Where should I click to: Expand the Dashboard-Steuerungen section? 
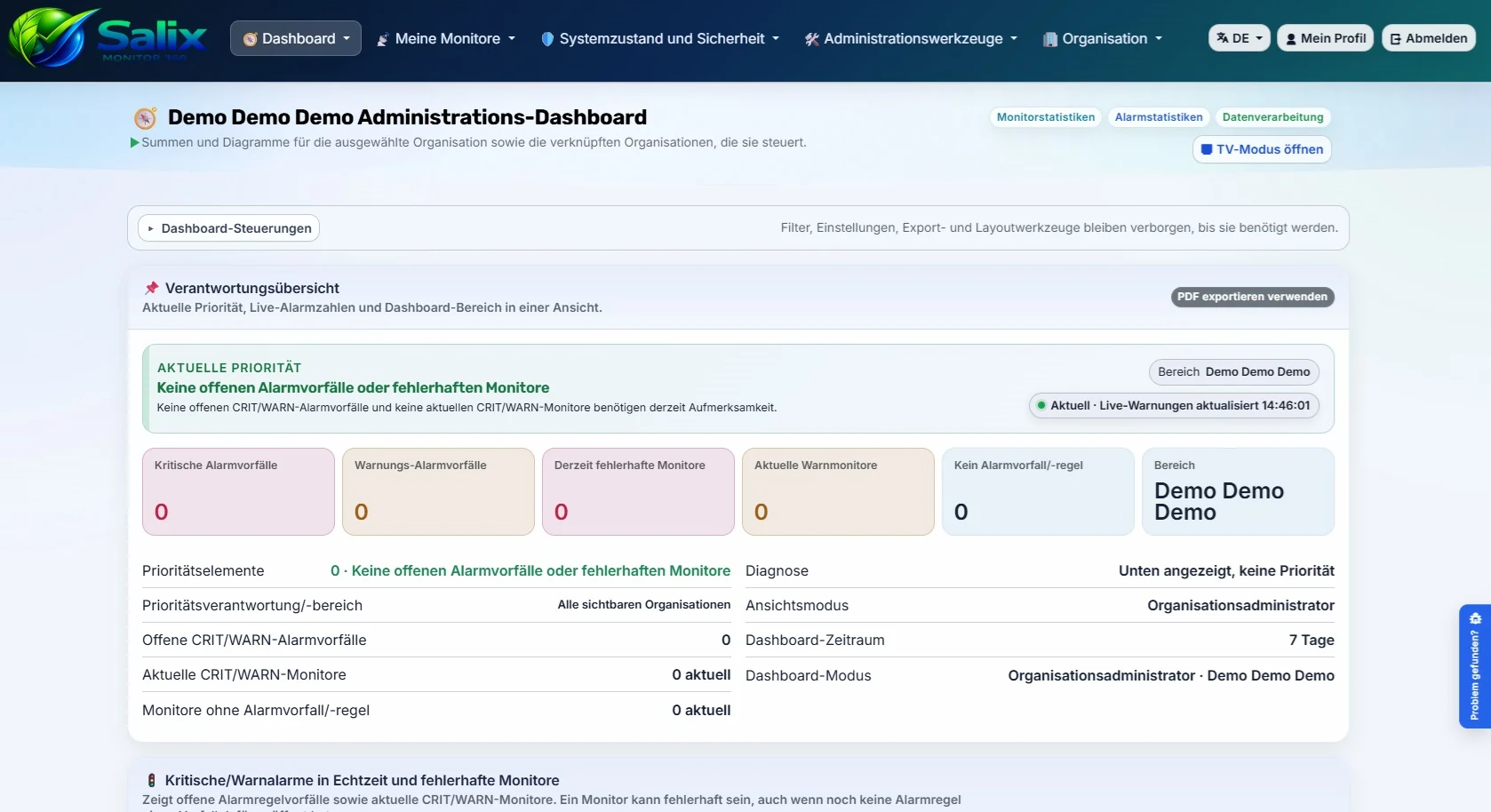(228, 228)
